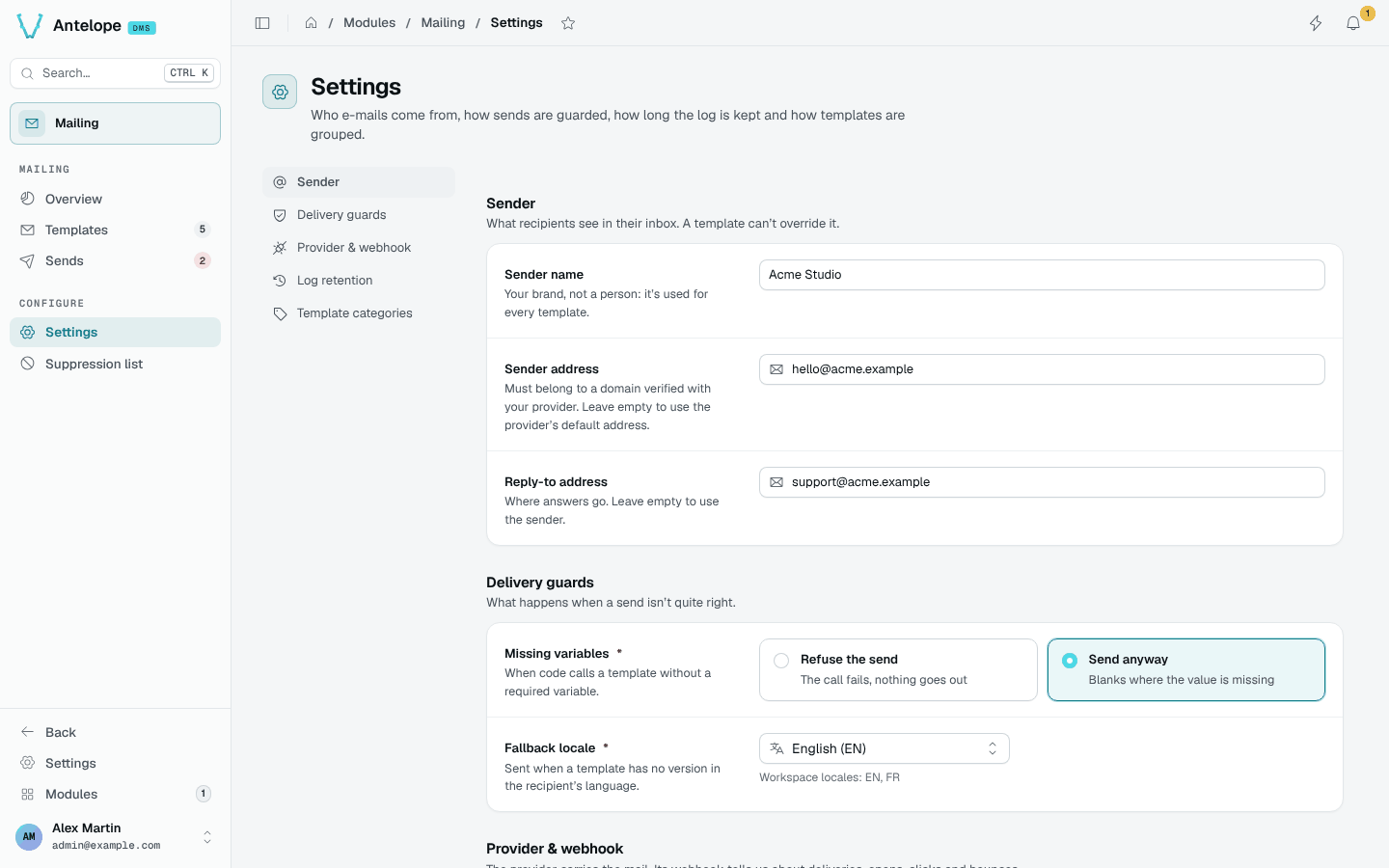Viewport: 1389px width, 868px height.
Task: Click the 'Workspace locales: EN, FR' hint
Action: (x=830, y=777)
